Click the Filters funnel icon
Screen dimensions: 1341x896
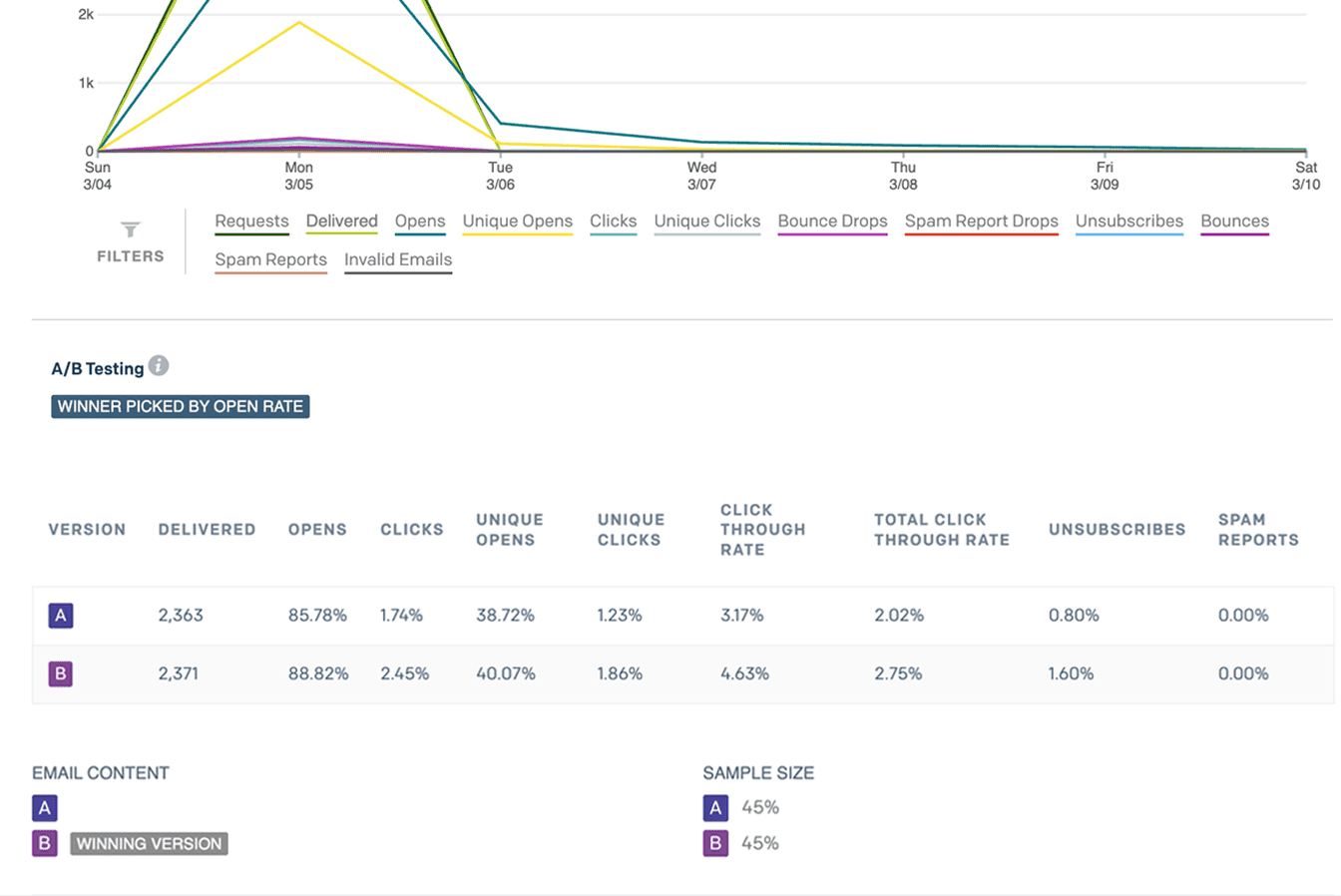click(130, 230)
